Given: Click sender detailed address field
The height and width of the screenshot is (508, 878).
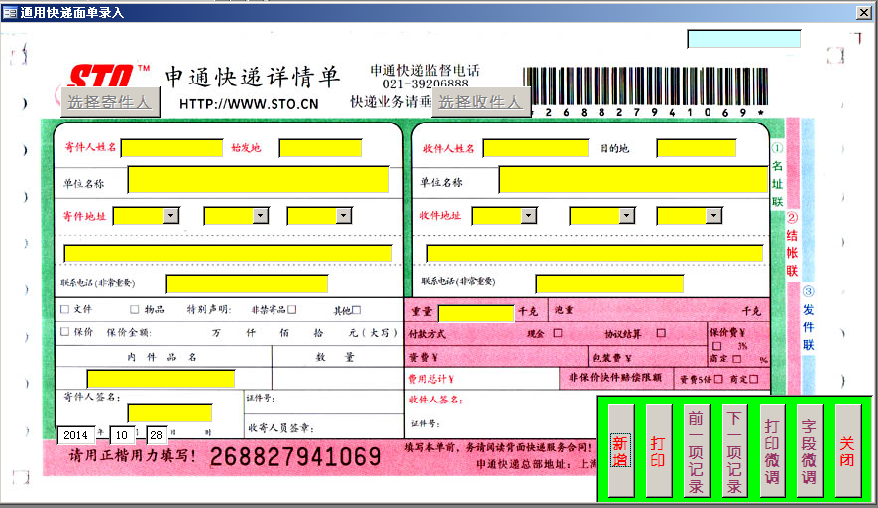Looking at the screenshot, I should point(227,254).
